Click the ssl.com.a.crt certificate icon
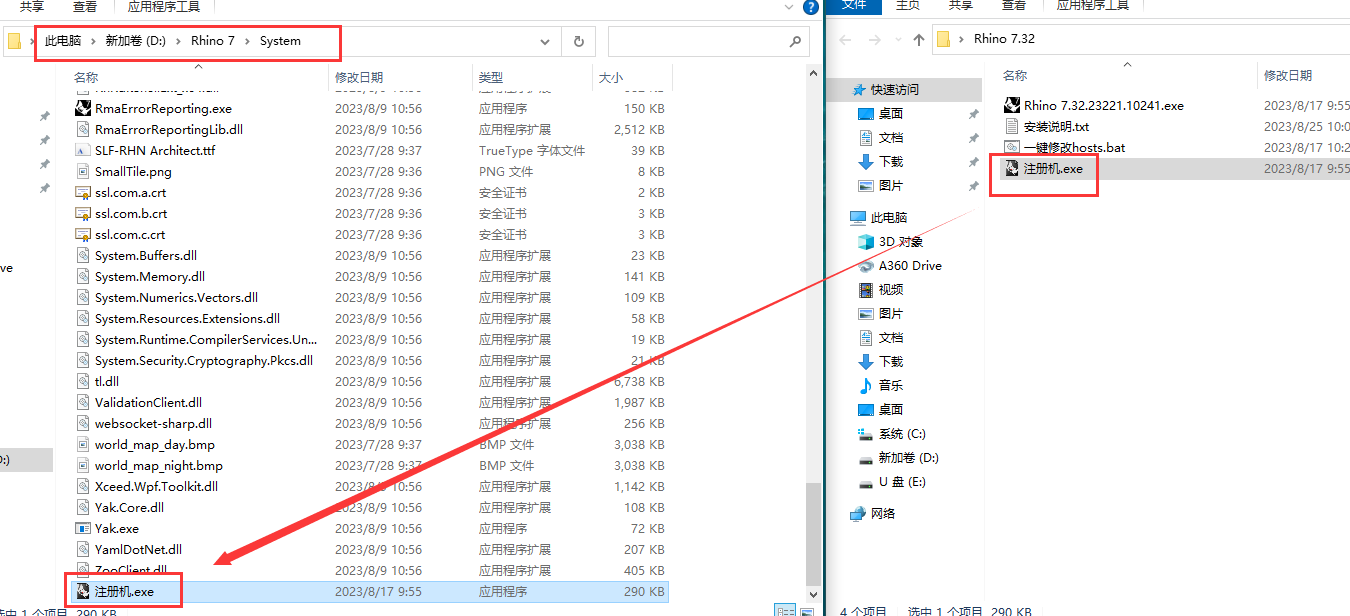Screen dimensions: 1350x616 (x=83, y=192)
